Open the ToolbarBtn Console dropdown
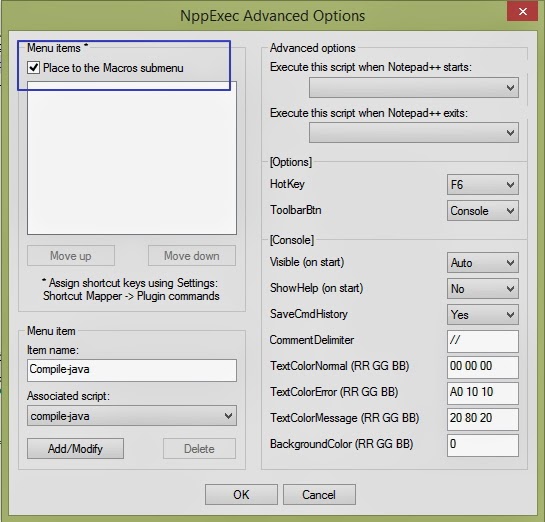The height and width of the screenshot is (522, 545). [x=482, y=211]
